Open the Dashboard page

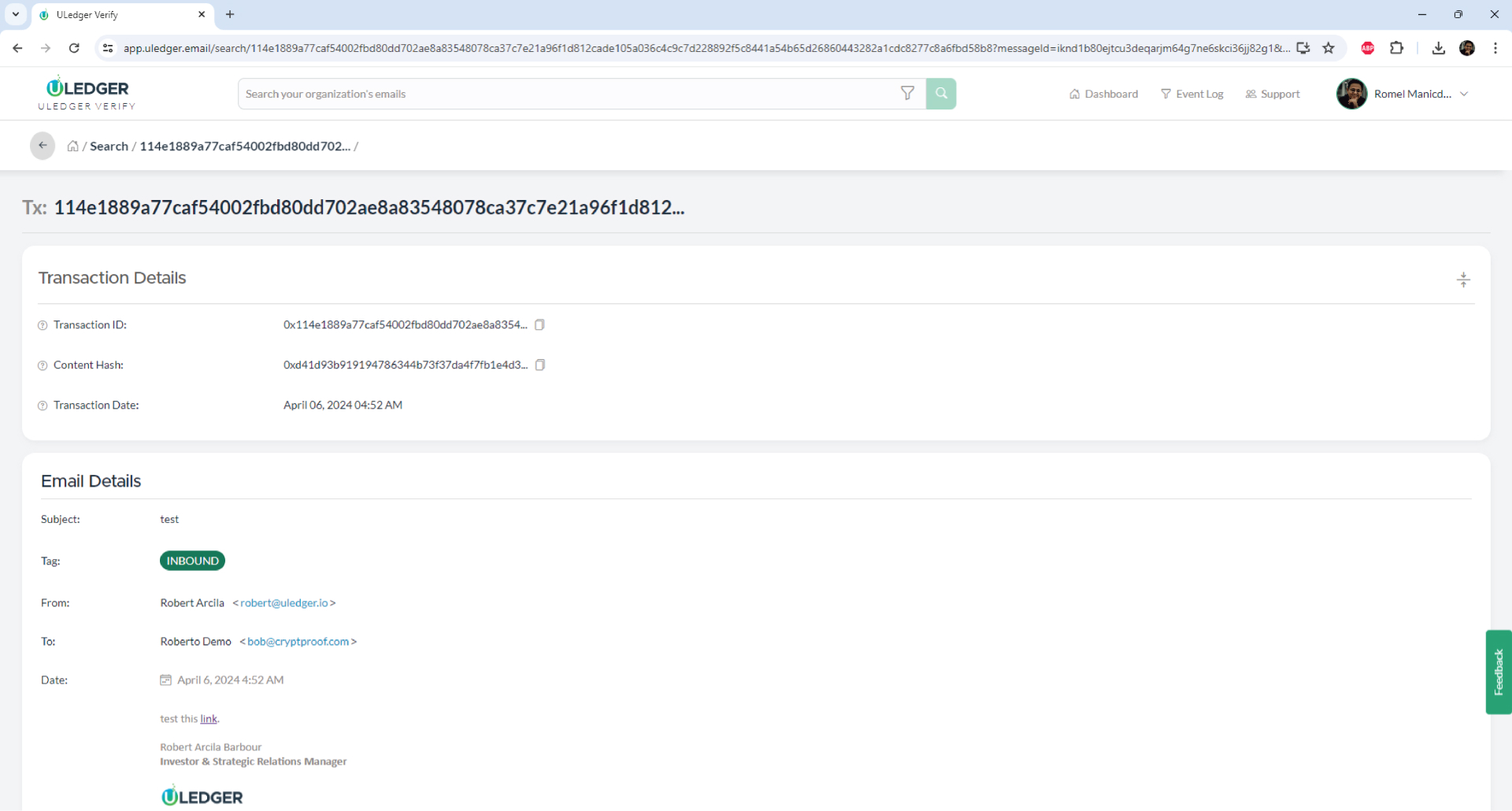pyautogui.click(x=1103, y=94)
